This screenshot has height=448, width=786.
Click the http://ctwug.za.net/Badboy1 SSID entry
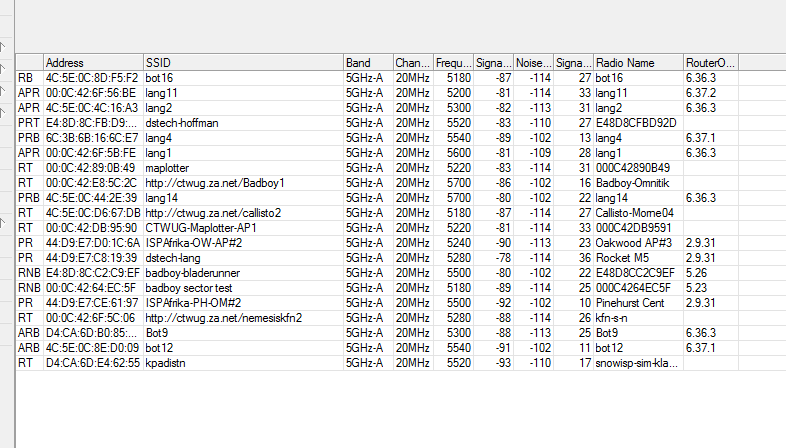pyautogui.click(x=215, y=183)
